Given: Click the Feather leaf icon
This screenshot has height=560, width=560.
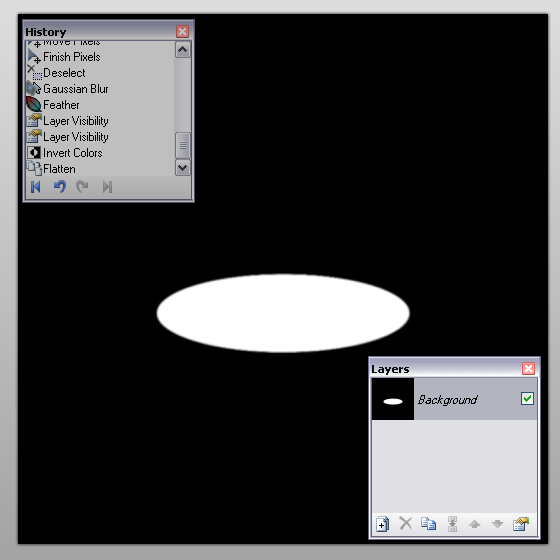Looking at the screenshot, I should (34, 104).
